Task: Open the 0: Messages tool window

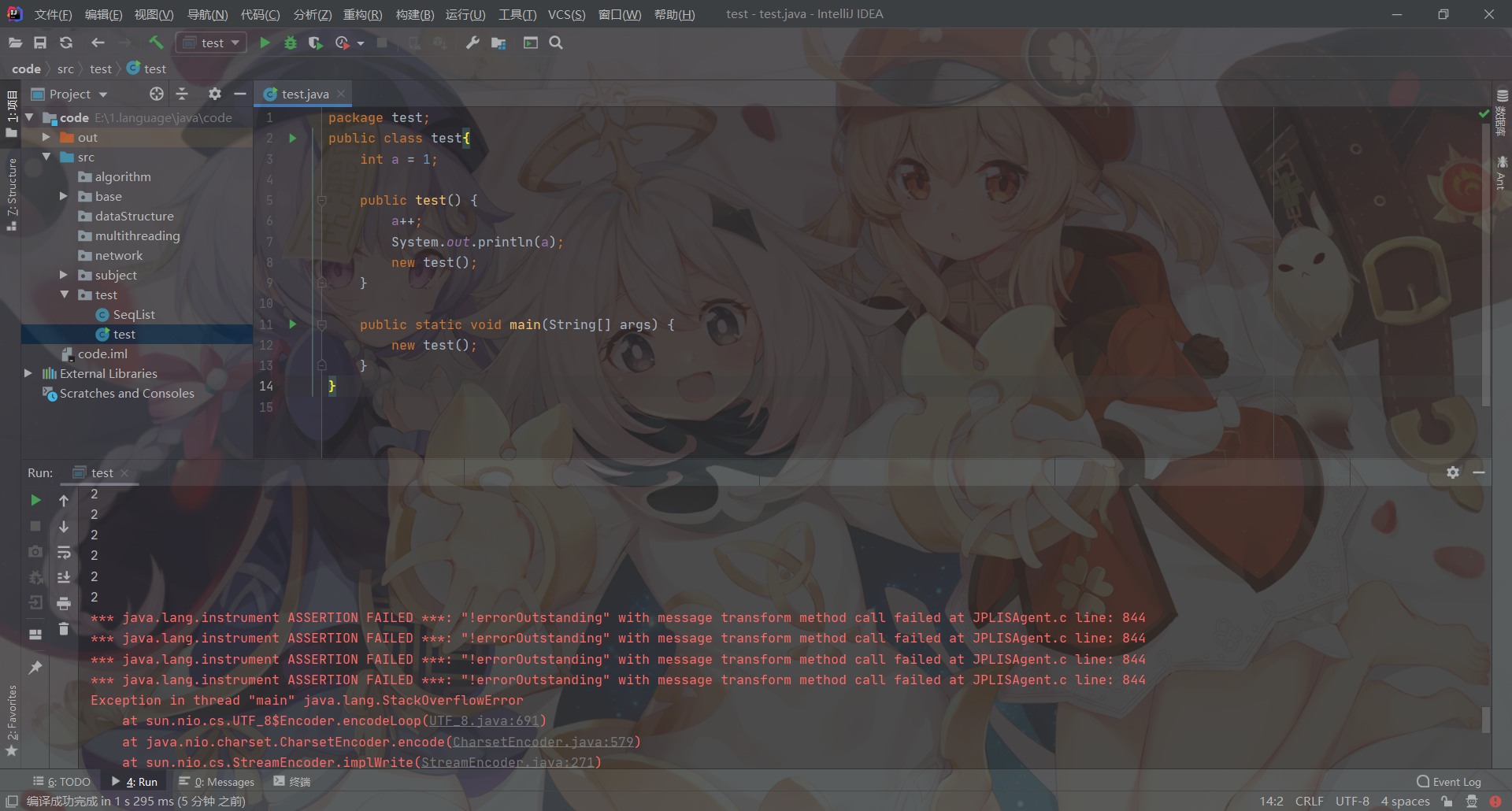Action: tap(217, 782)
